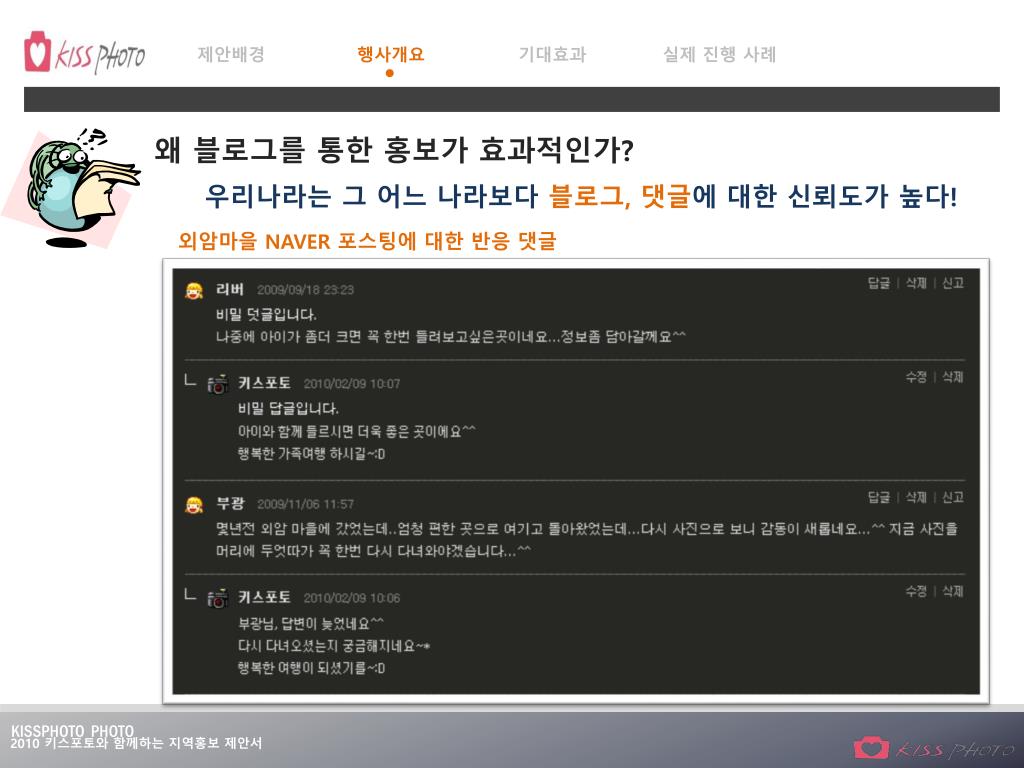Click the camera avatar on the 10:06 키스포토 reply
The height and width of the screenshot is (768, 1024).
(217, 598)
